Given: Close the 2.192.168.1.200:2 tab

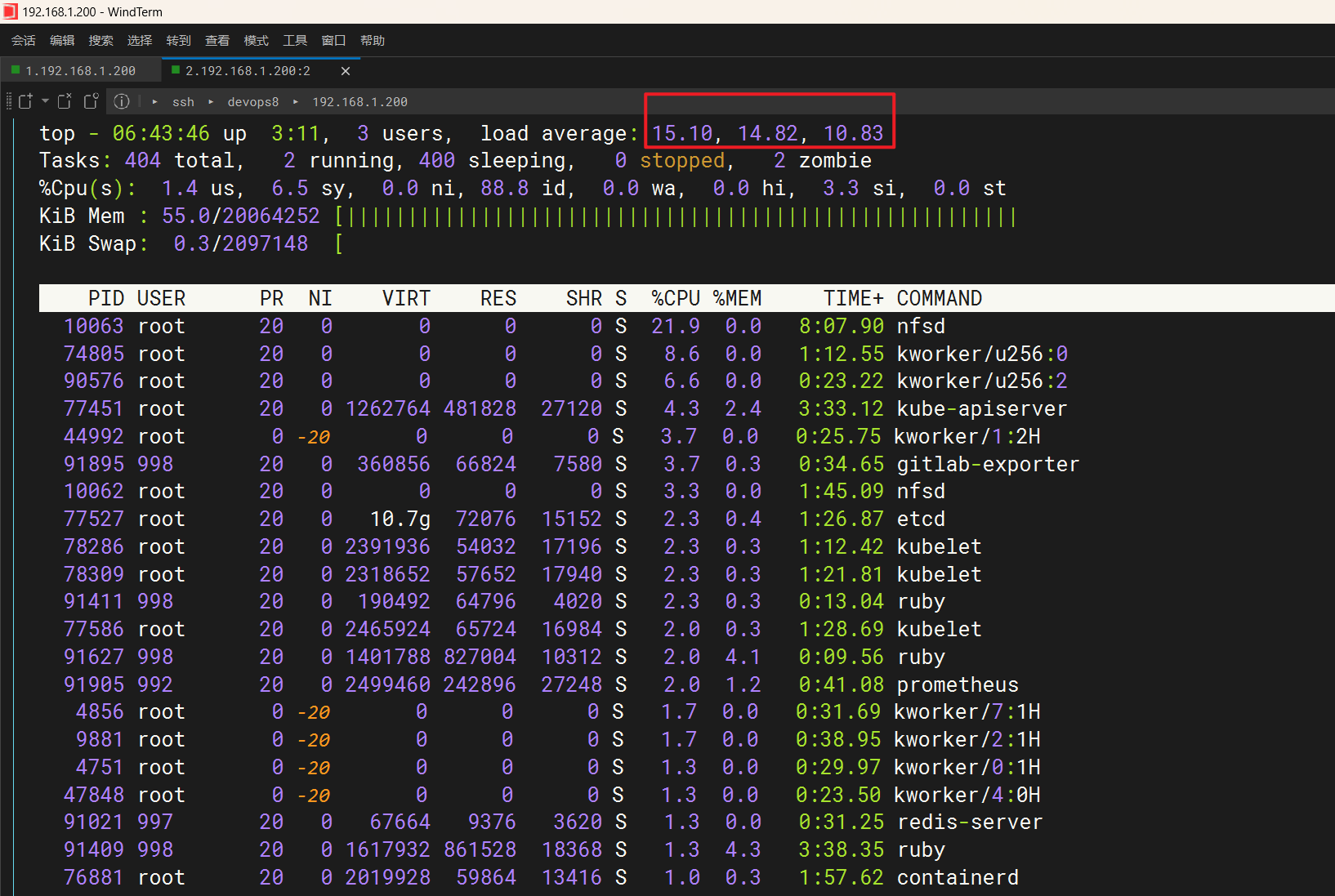Looking at the screenshot, I should 346,71.
